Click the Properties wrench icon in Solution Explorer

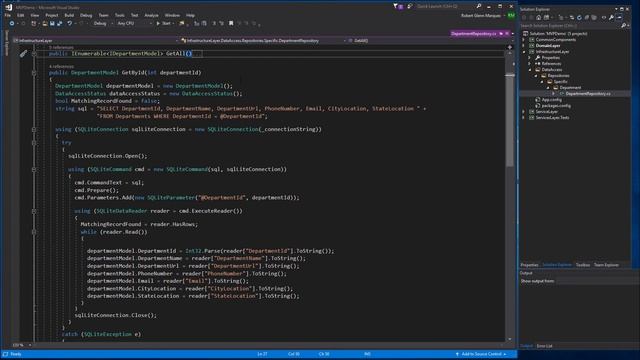[611, 18]
